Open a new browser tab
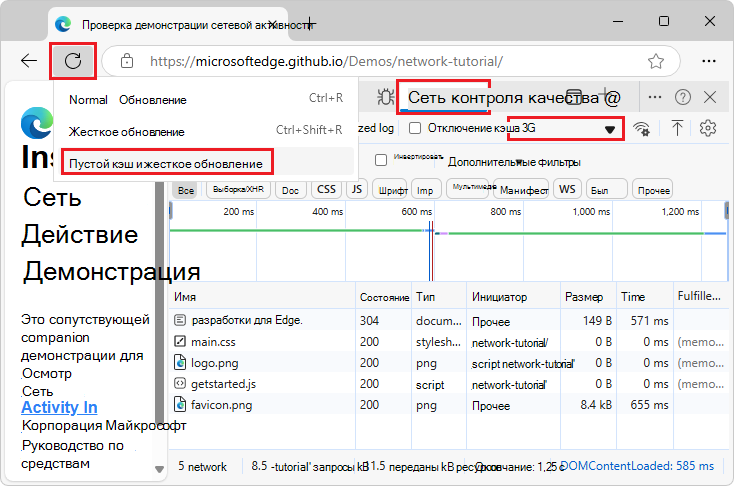Viewport: 734px width, 486px height. point(309,23)
